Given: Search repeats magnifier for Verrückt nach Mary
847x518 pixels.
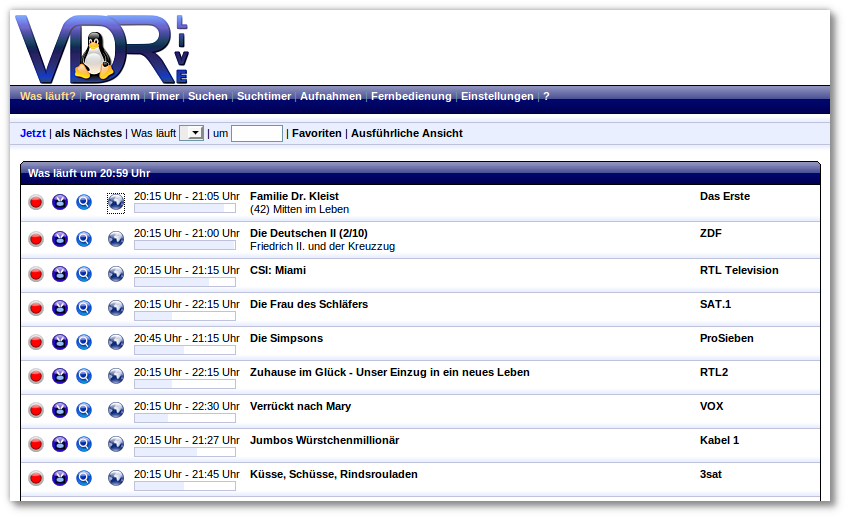Looking at the screenshot, I should click(x=84, y=411).
